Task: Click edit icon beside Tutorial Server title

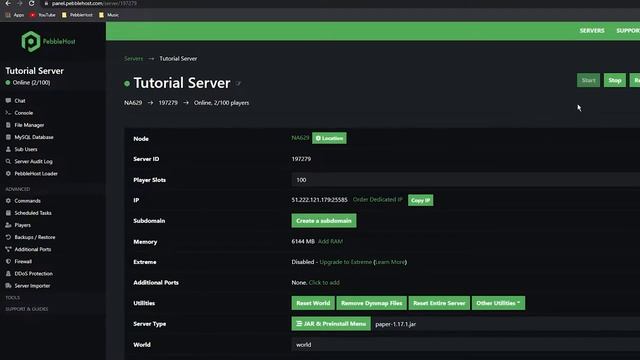Action: click(239, 84)
